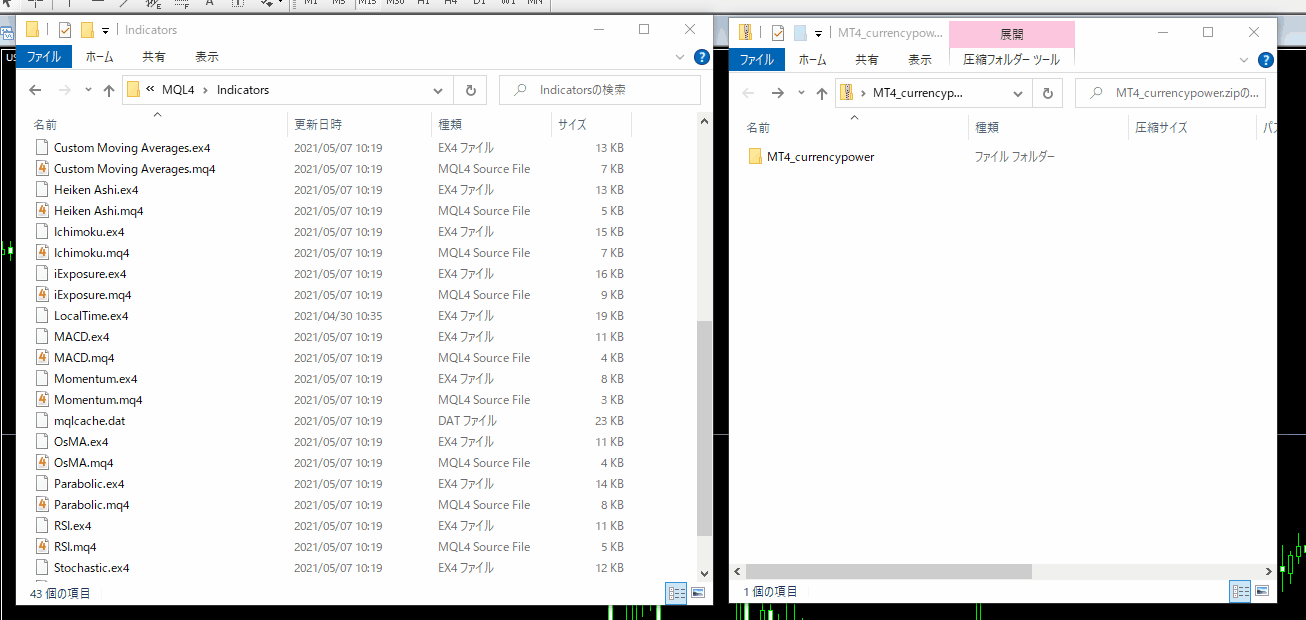This screenshot has width=1306, height=620.
Task: Click the Parabolic.mq4 file icon
Action: pos(42,505)
